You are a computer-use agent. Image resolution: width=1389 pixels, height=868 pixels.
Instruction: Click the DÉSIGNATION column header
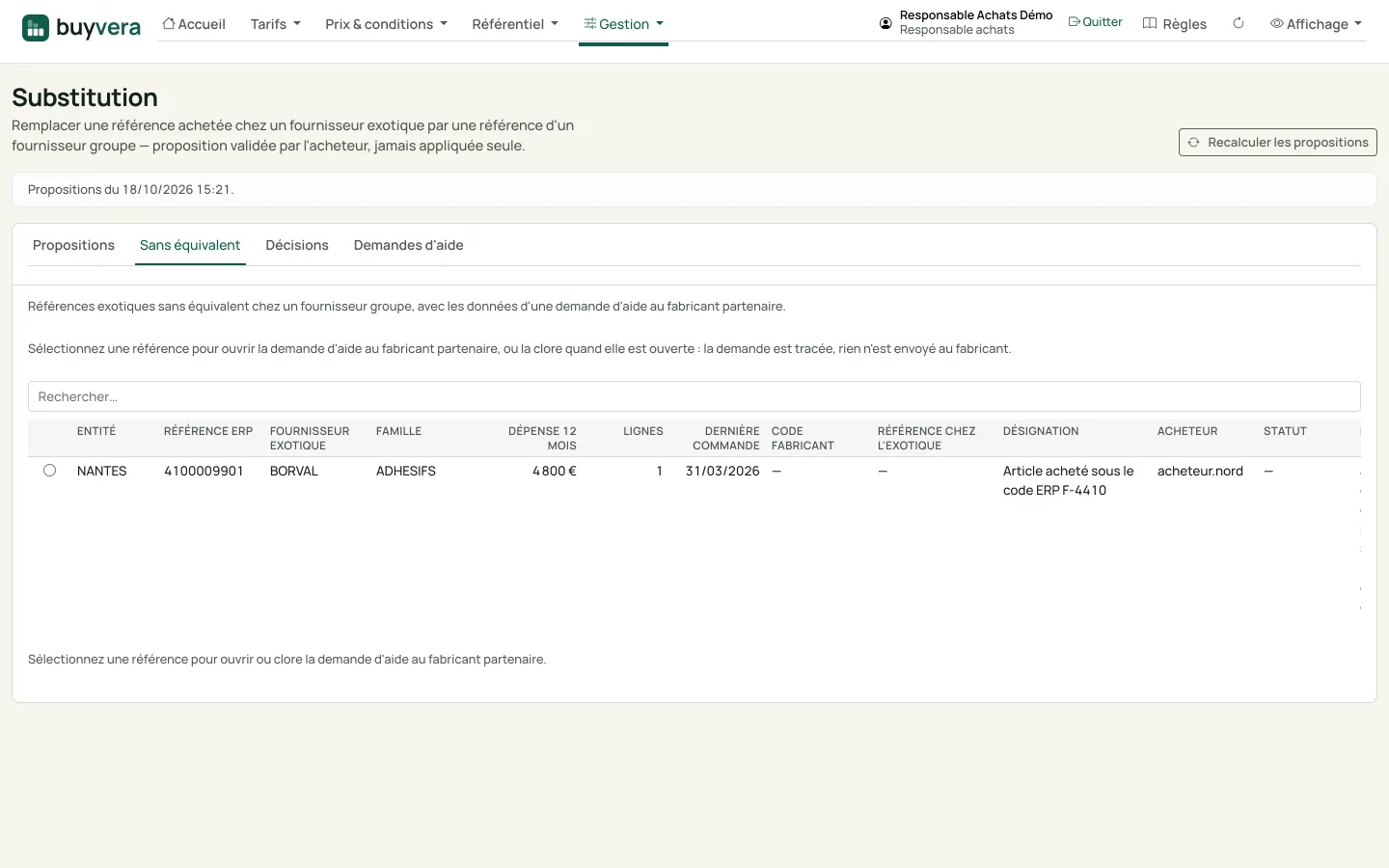(1041, 431)
